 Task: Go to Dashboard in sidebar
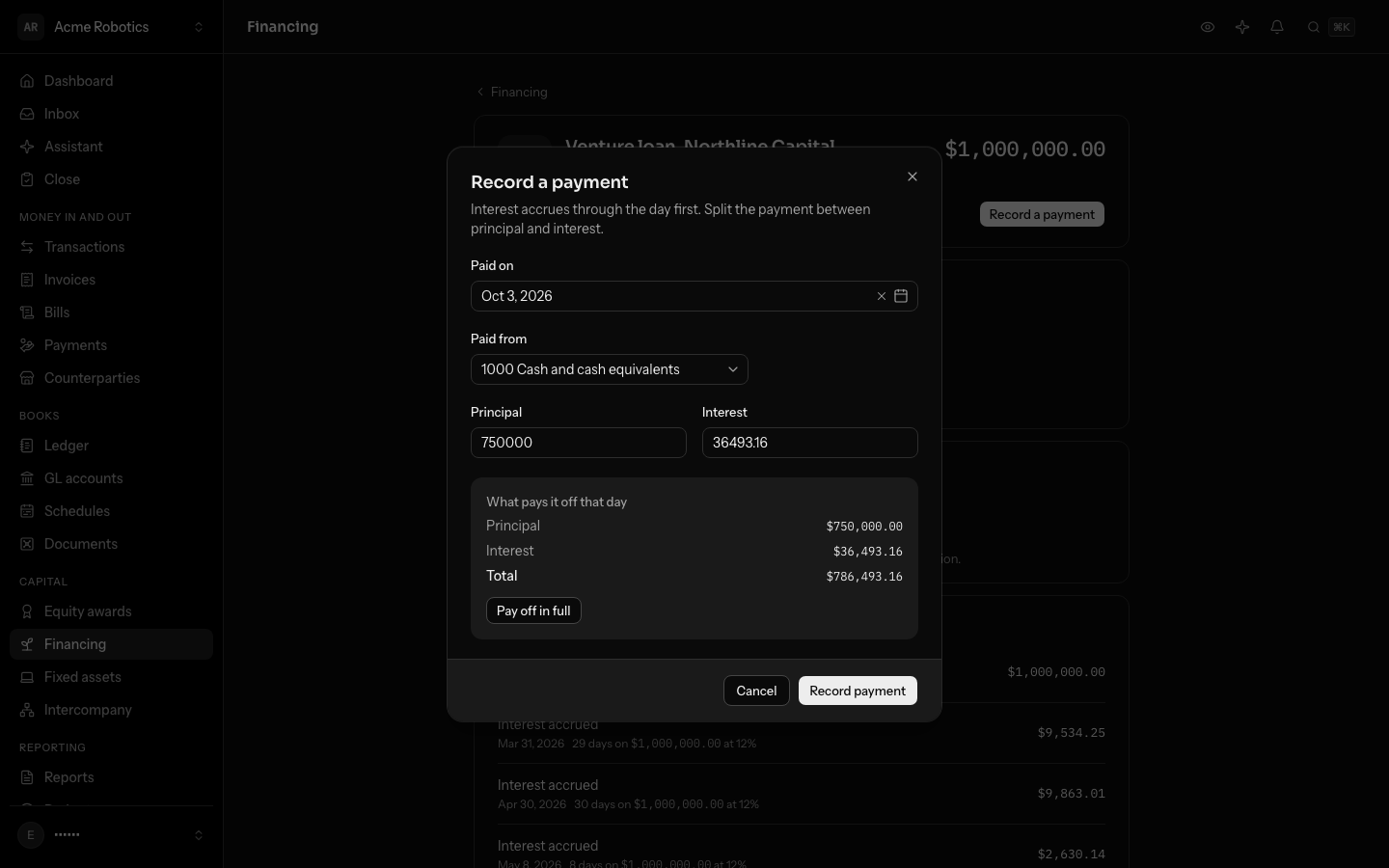(x=112, y=81)
